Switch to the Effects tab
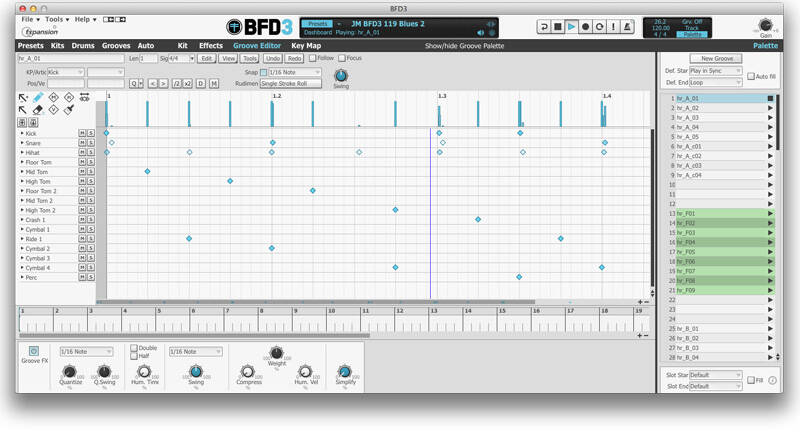This screenshot has height=435, width=800. tap(211, 45)
